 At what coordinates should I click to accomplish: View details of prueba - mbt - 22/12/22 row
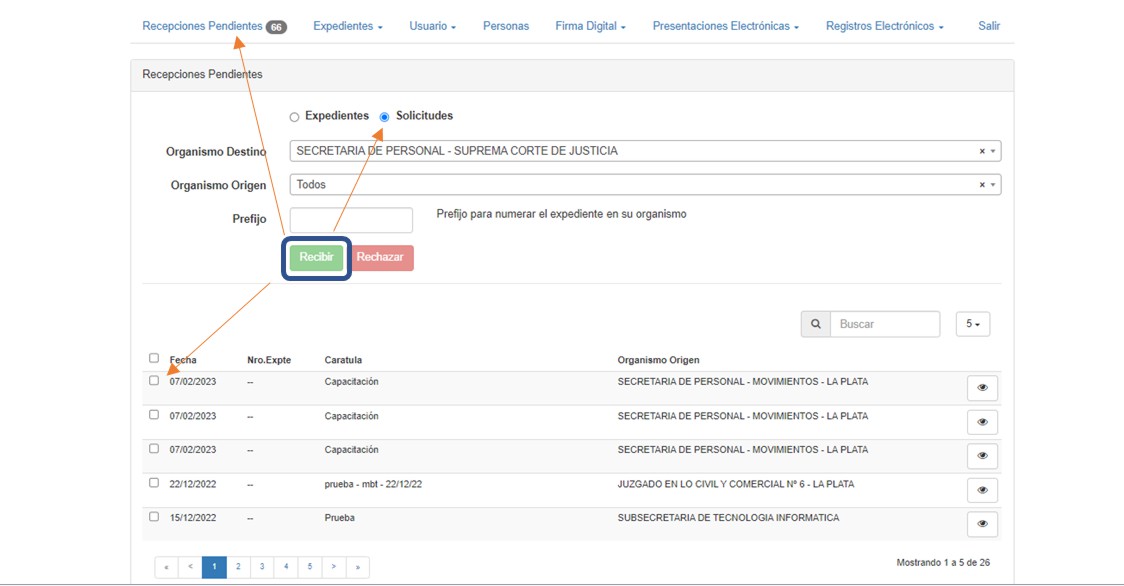point(982,490)
